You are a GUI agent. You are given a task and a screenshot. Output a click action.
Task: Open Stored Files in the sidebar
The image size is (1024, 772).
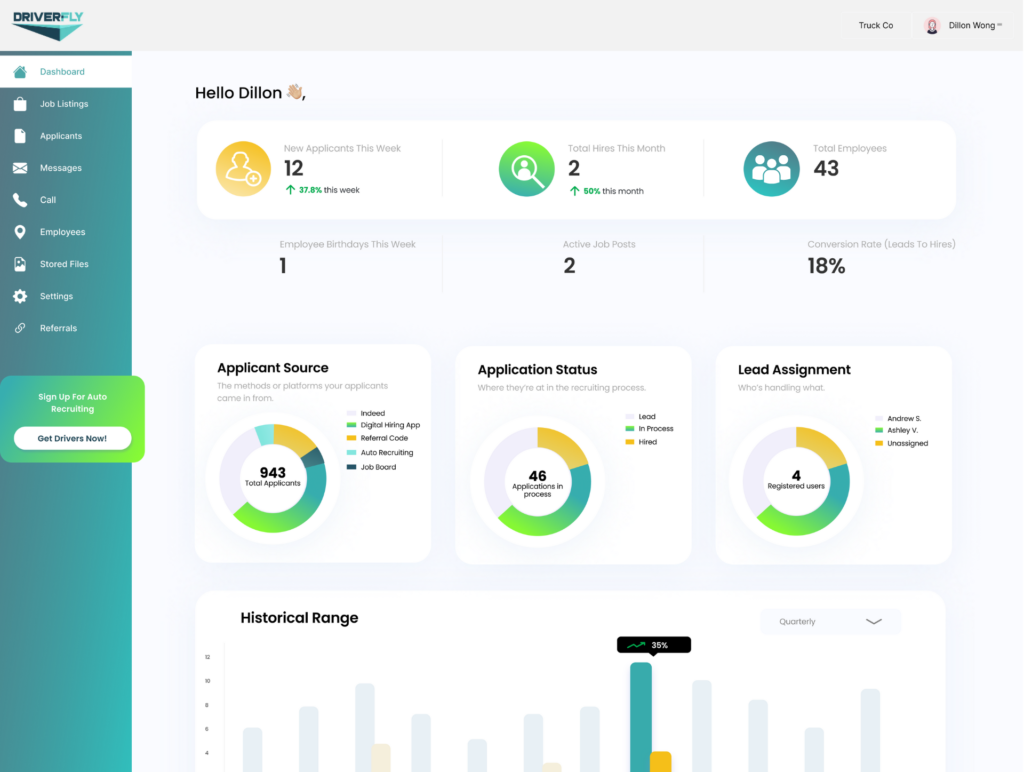coord(65,264)
